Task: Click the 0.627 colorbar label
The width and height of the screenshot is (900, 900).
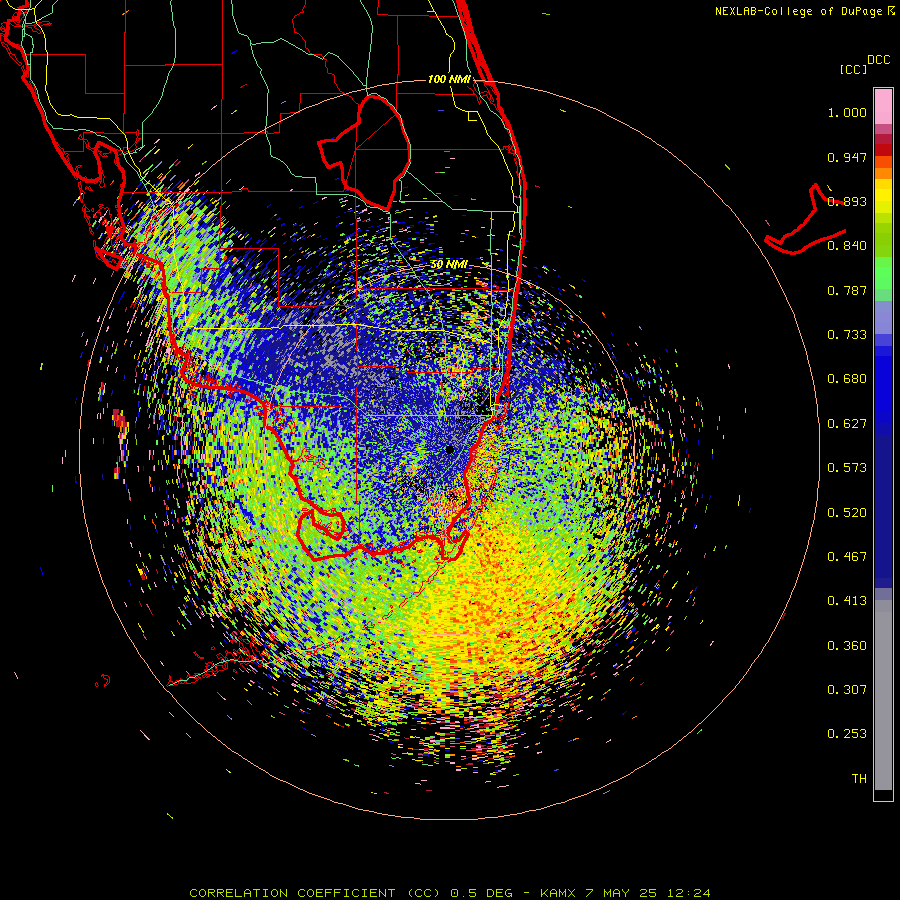Action: click(847, 424)
